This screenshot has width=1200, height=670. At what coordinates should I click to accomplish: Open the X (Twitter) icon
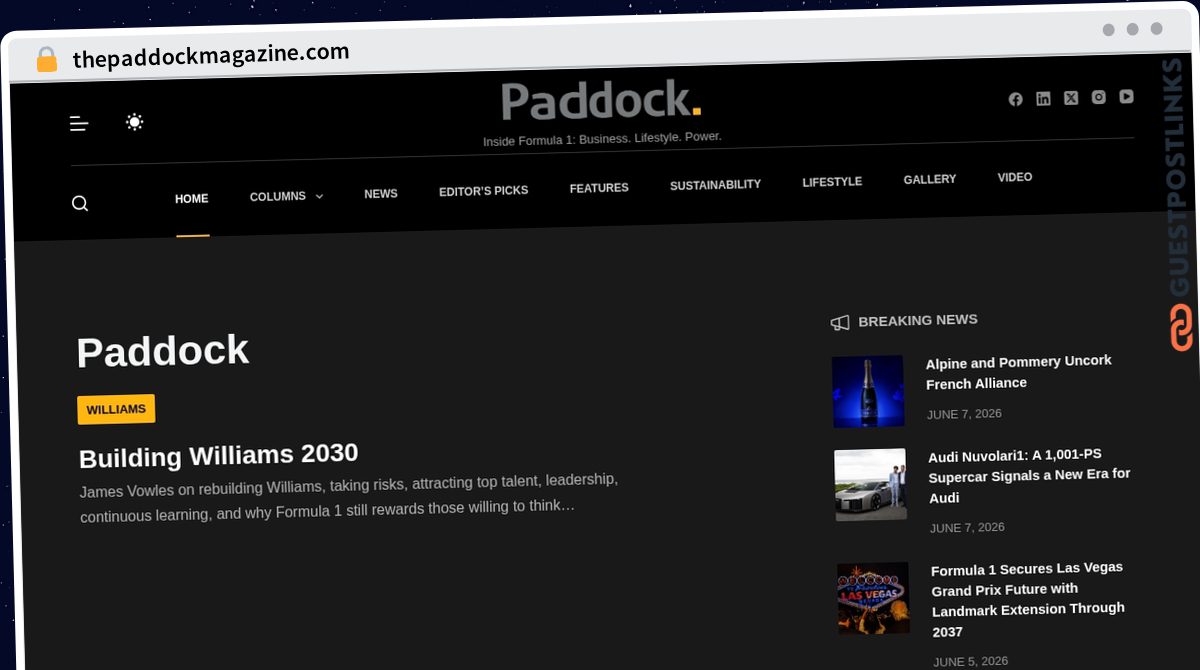point(1071,98)
